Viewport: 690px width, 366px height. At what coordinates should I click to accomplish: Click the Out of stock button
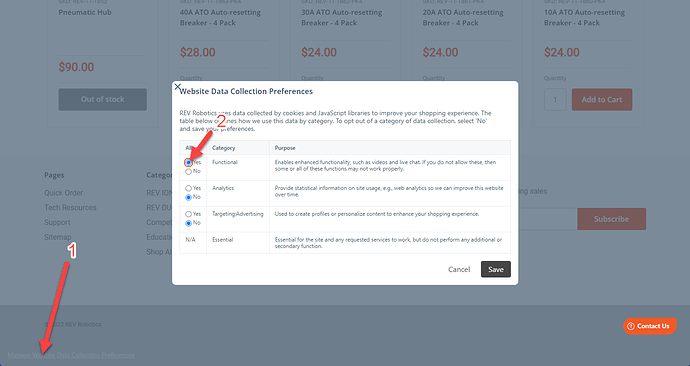[103, 99]
